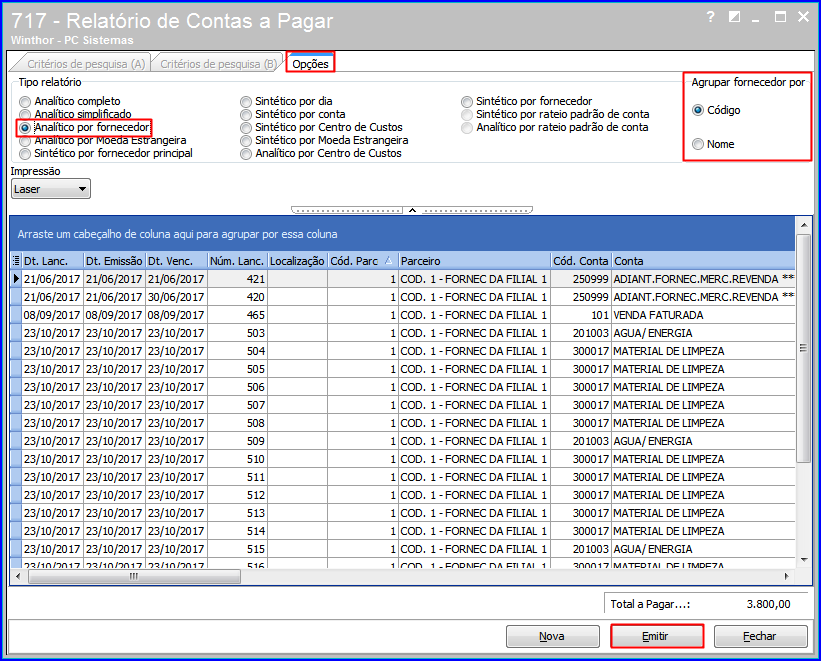The image size is (821, 661).
Task: Toggle sort on Cód. Parc column header
Action: click(x=363, y=260)
